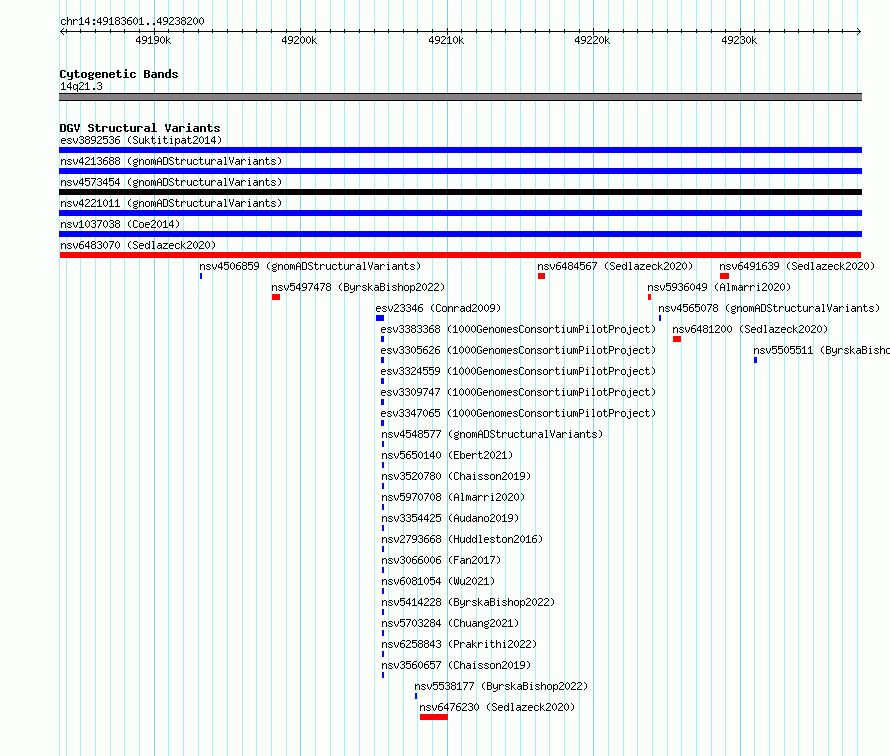Open the nsv4213688 (gnomADStructuralVariants) entry

coord(171,161)
